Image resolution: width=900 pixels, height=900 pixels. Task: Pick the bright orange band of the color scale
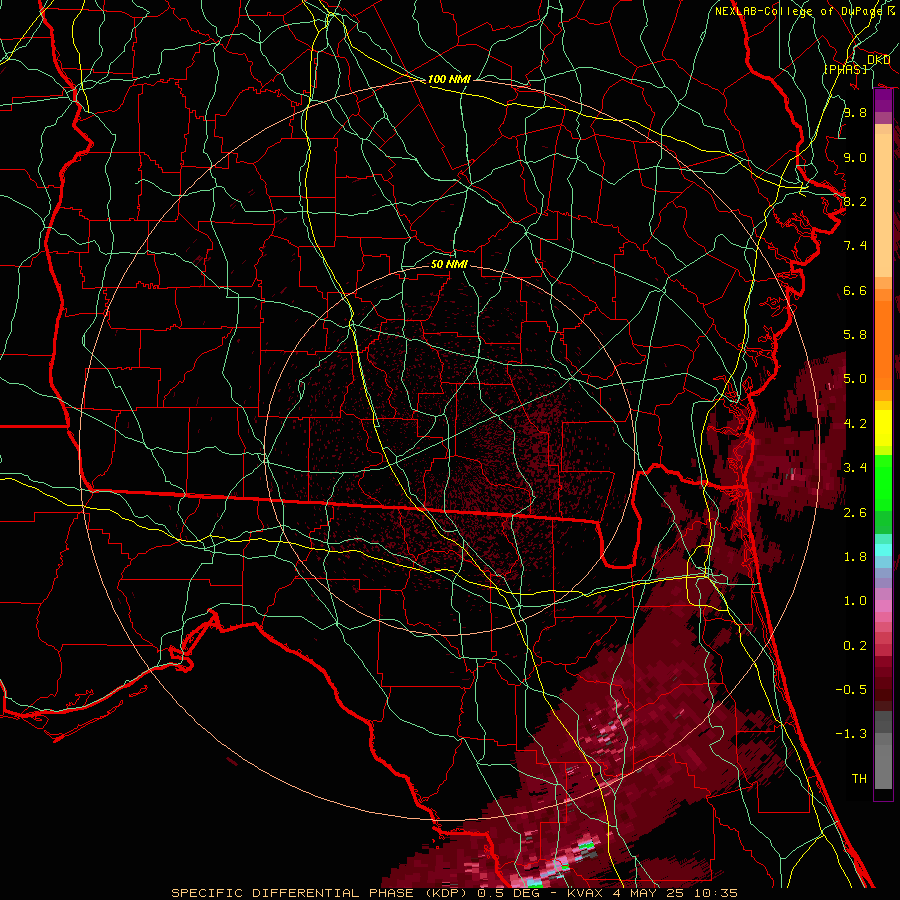(x=883, y=346)
